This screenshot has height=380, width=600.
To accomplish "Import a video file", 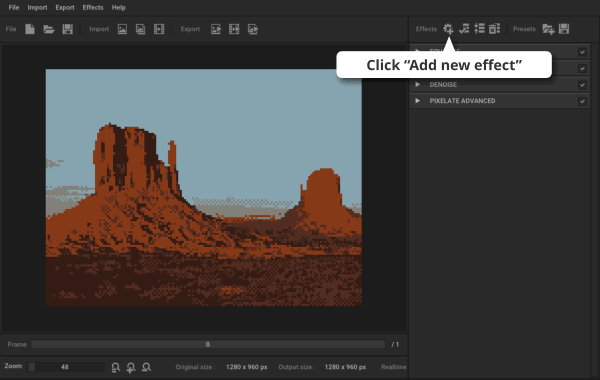I will pos(159,29).
